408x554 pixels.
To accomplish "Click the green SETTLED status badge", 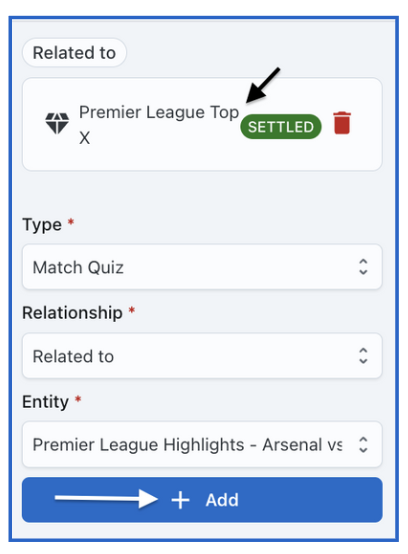I will tap(281, 126).
